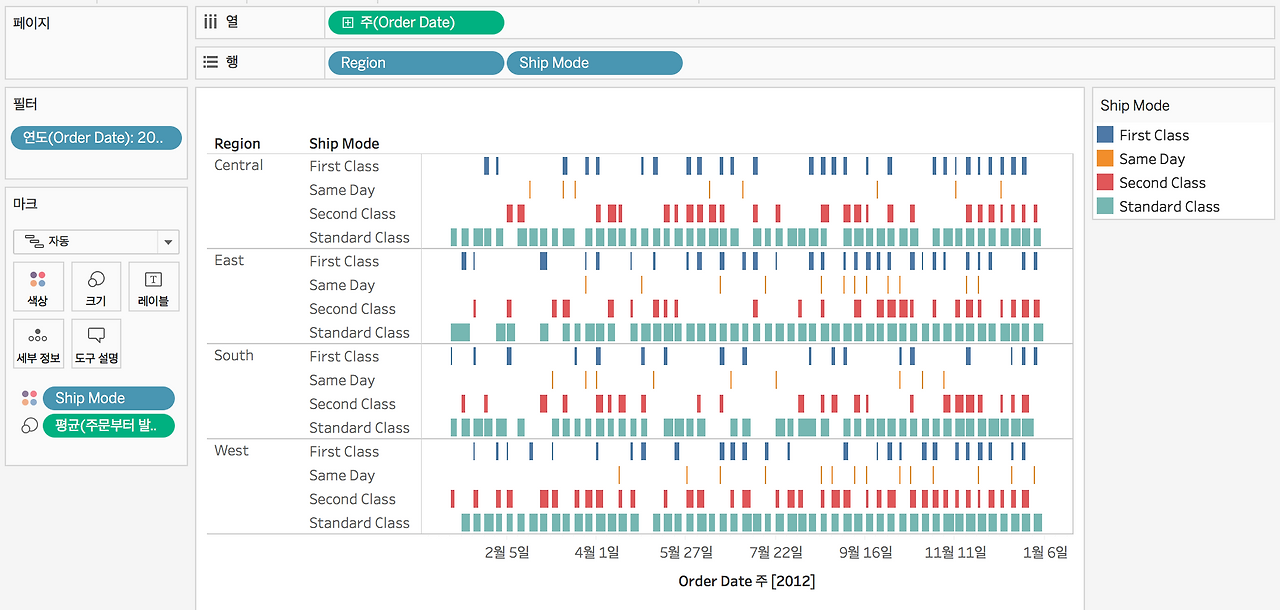Click the size icon beside 평균(주문부터 발.. pill
The image size is (1280, 610).
30,426
